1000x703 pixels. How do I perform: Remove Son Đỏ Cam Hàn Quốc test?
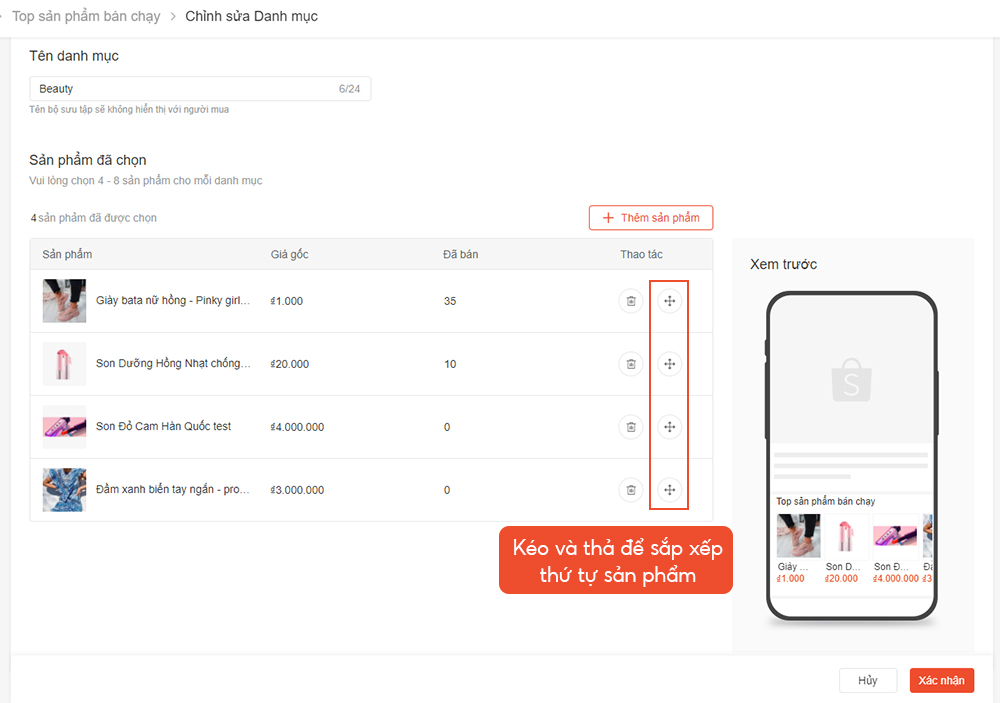[630, 427]
